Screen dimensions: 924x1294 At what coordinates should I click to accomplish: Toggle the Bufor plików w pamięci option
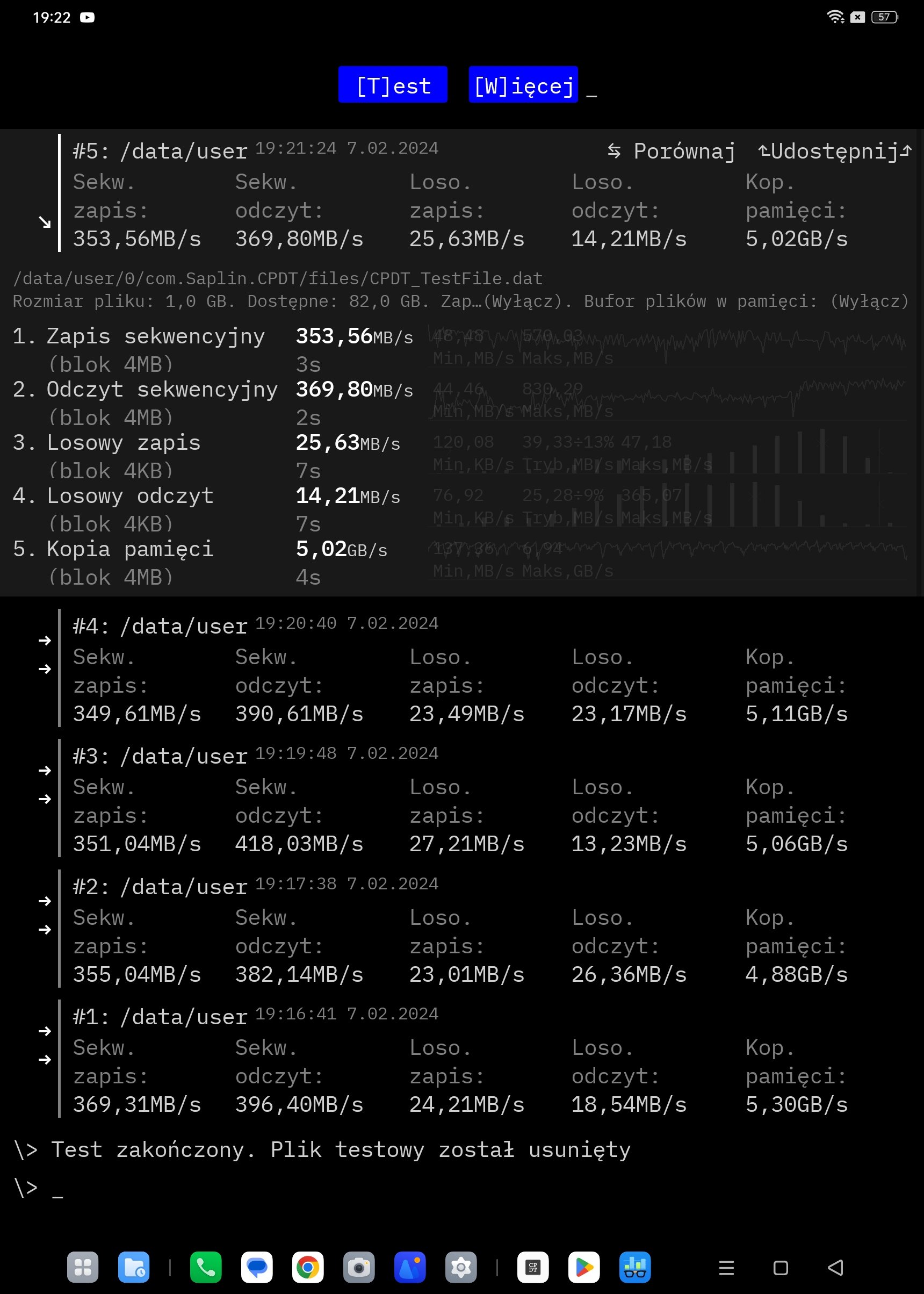point(868,301)
